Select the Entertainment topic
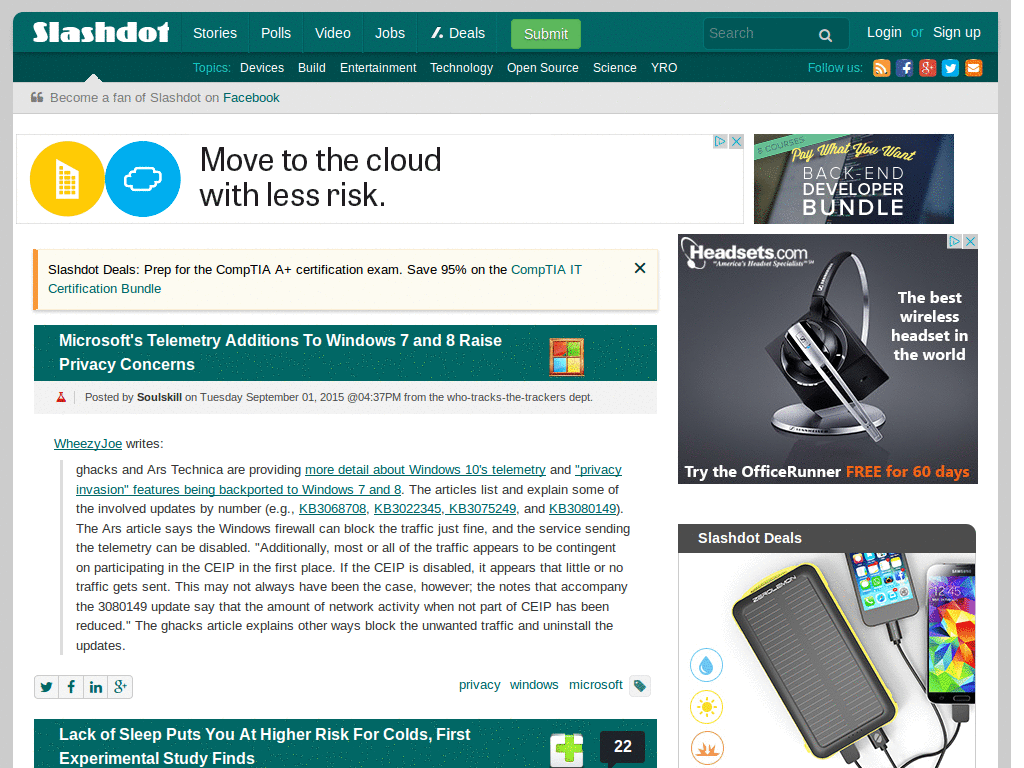Screen dimensions: 1024x768 (x=378, y=68)
